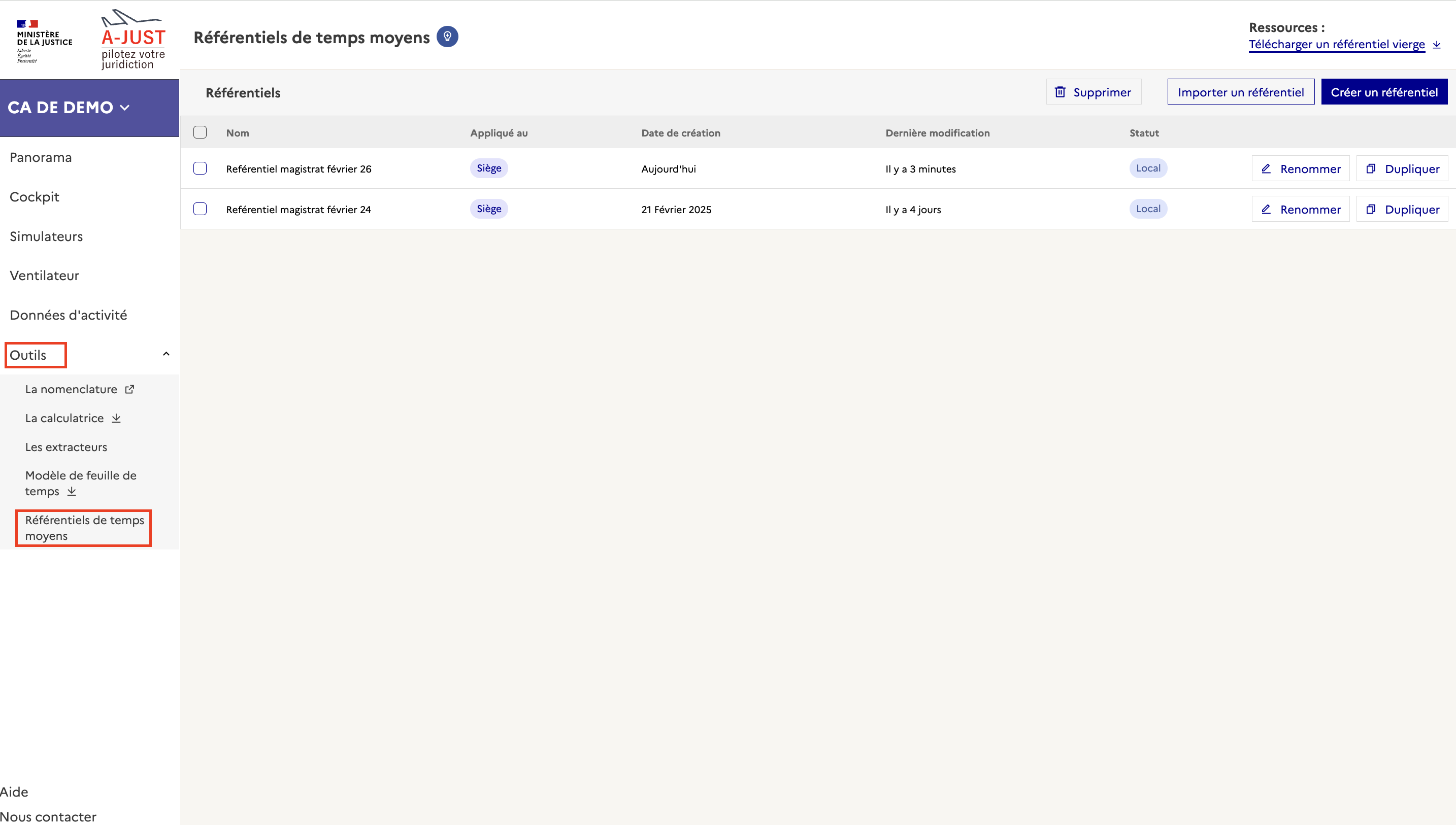Click pencil icon for Referentiel magistrat février 26
This screenshot has height=825, width=1456.
coord(1266,168)
